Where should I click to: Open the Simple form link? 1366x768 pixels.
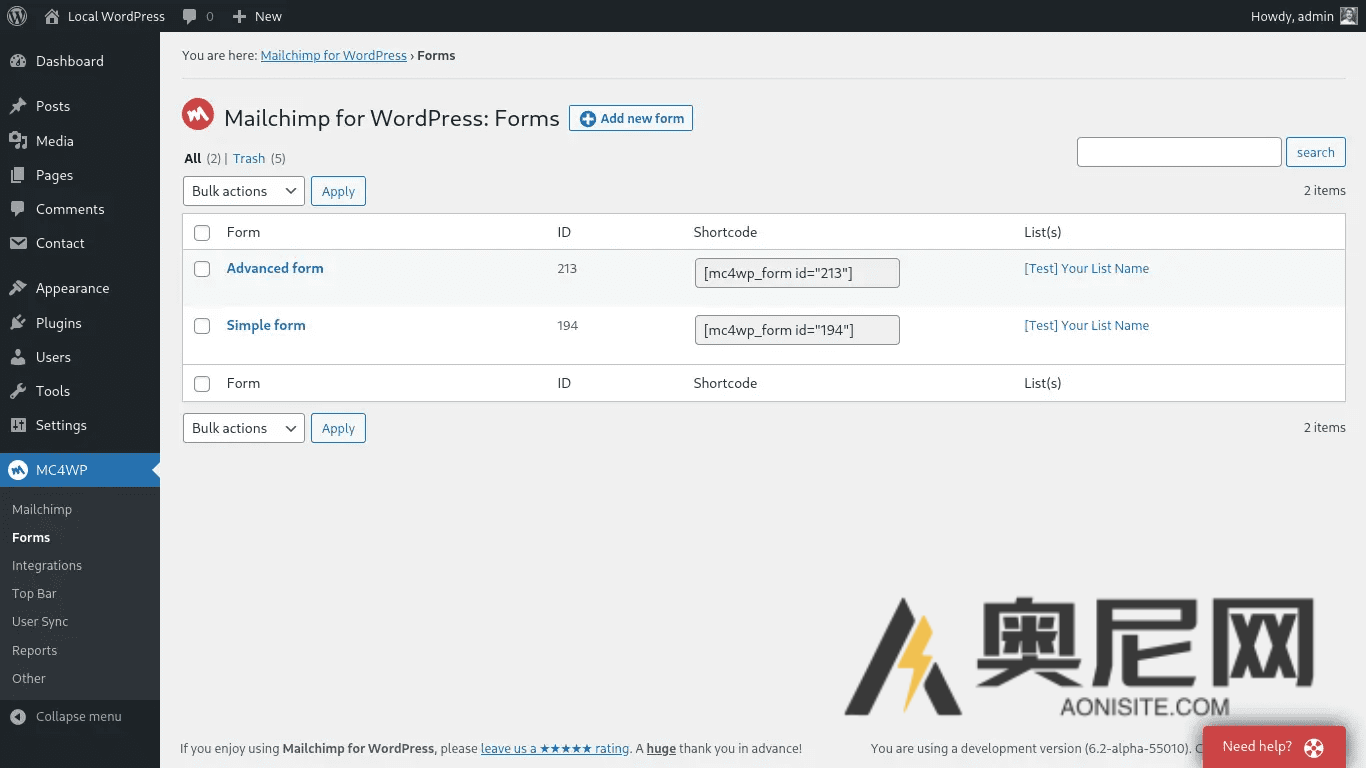coord(266,325)
